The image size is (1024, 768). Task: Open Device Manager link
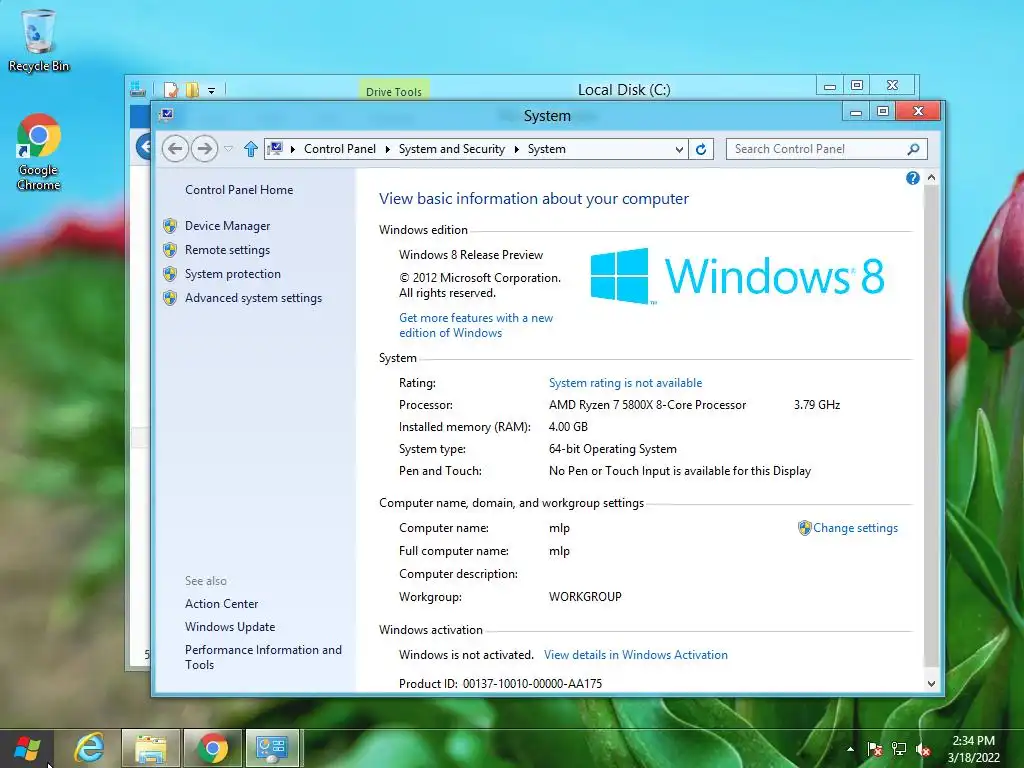[x=227, y=226]
